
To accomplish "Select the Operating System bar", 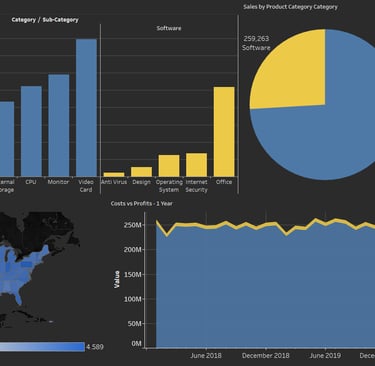I will [x=169, y=166].
